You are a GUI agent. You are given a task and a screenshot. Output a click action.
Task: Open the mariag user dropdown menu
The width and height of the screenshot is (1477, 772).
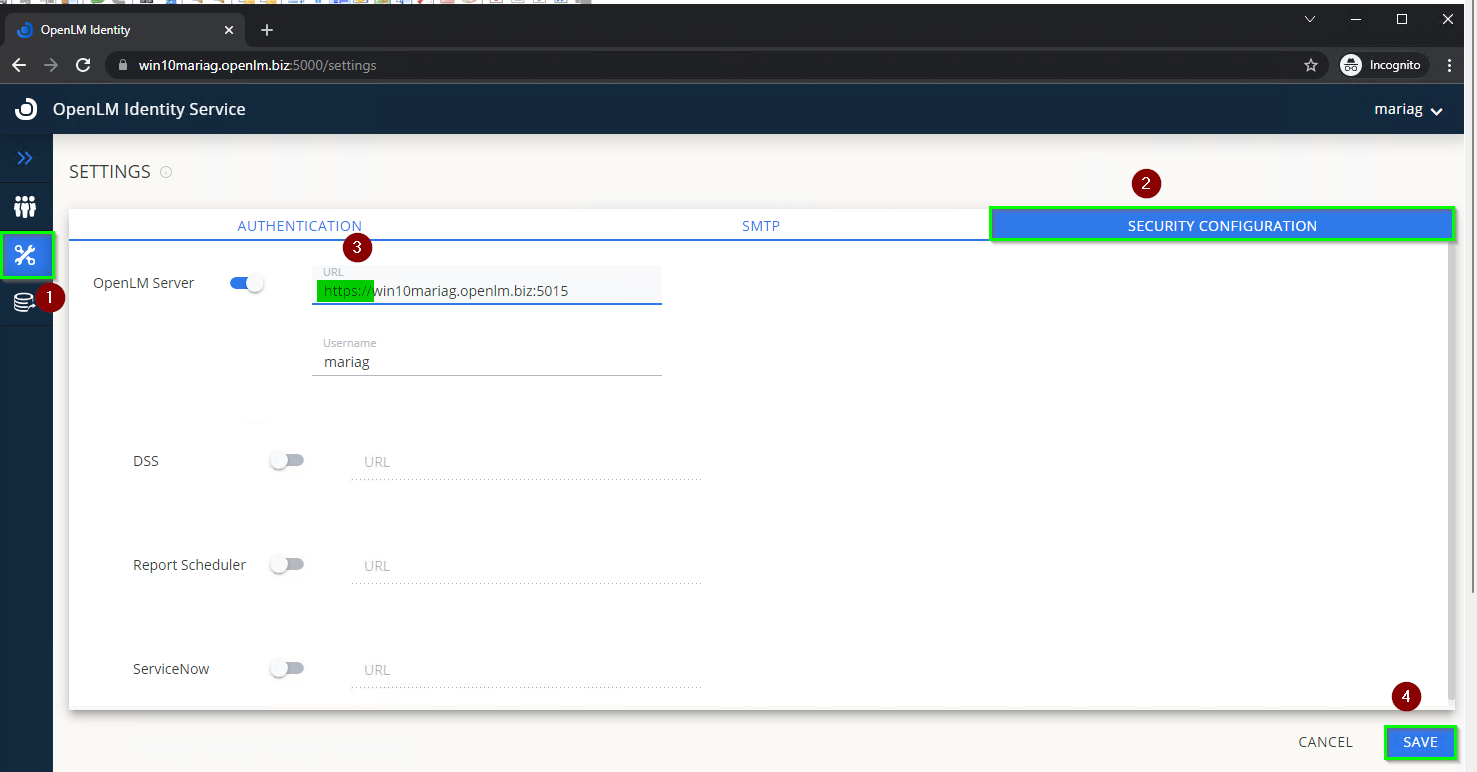tap(1407, 110)
